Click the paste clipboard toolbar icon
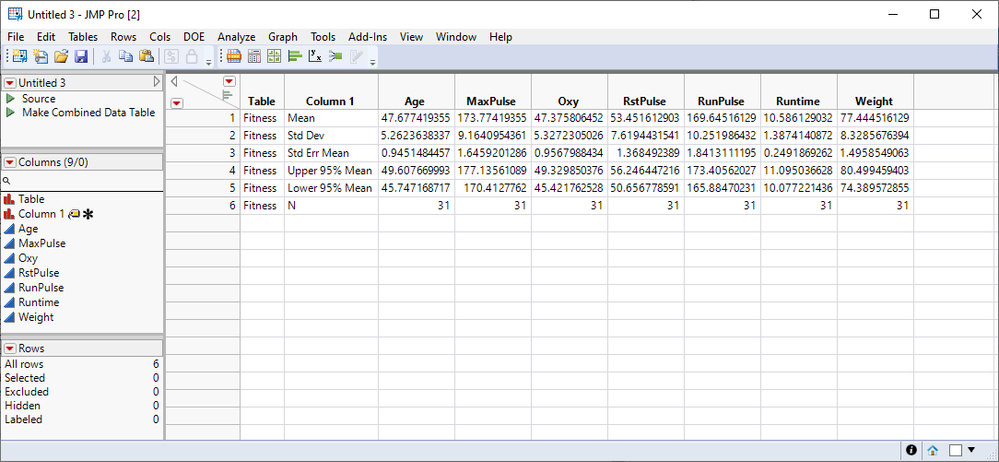Screen dimensions: 999x462 [x=146, y=57]
